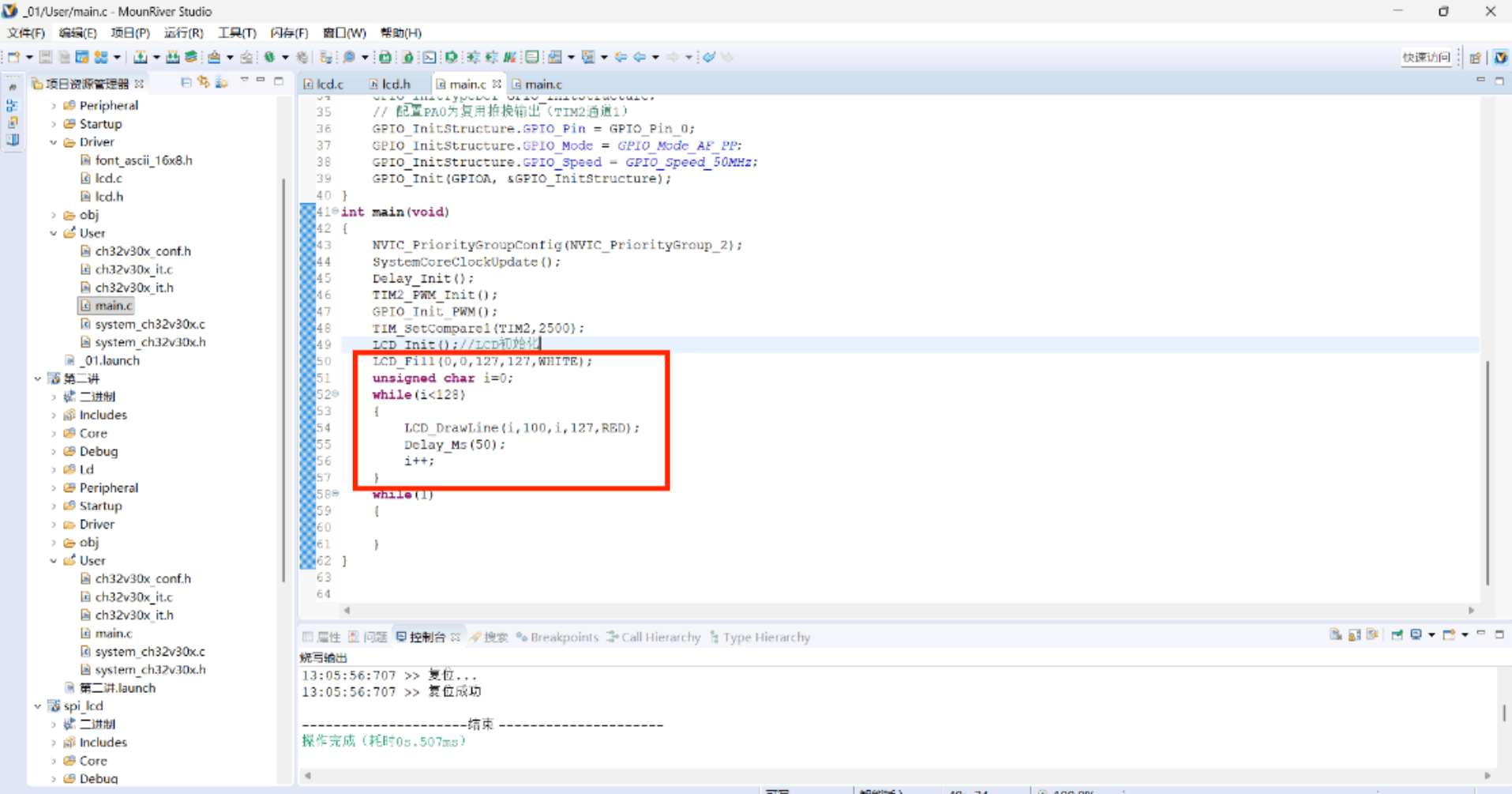
Task: Open the 项目(P) menu
Action: point(129,32)
